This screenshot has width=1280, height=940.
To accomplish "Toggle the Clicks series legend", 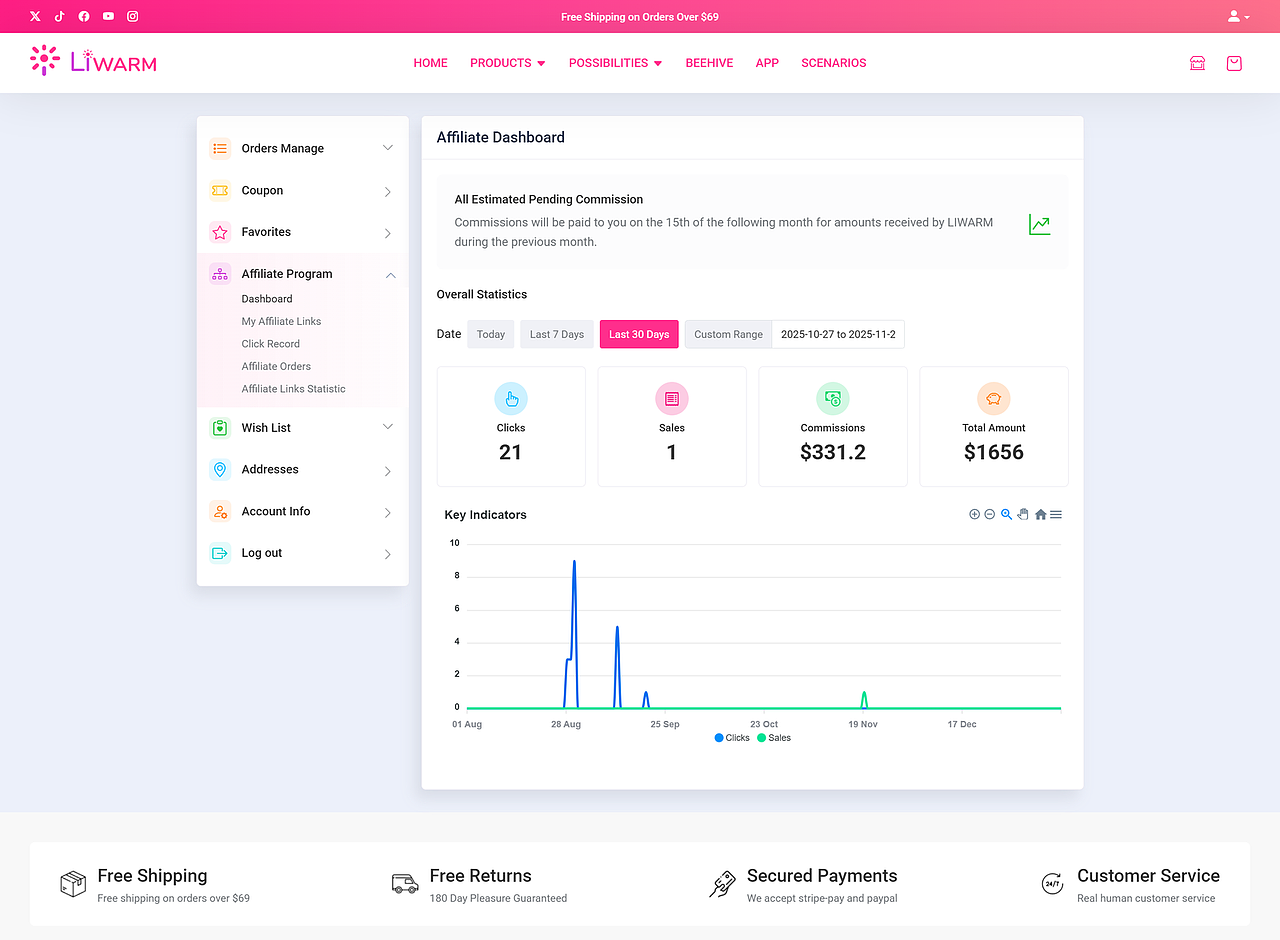I will [x=732, y=738].
